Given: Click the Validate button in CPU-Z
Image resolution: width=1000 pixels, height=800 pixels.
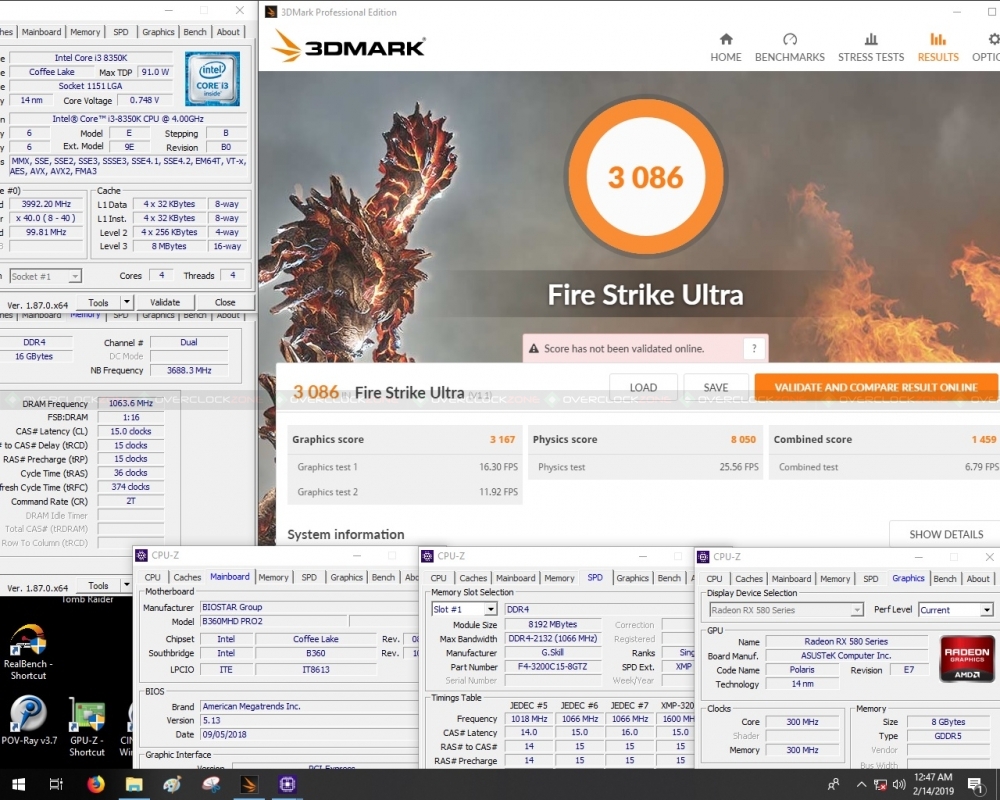Looking at the screenshot, I should [165, 302].
